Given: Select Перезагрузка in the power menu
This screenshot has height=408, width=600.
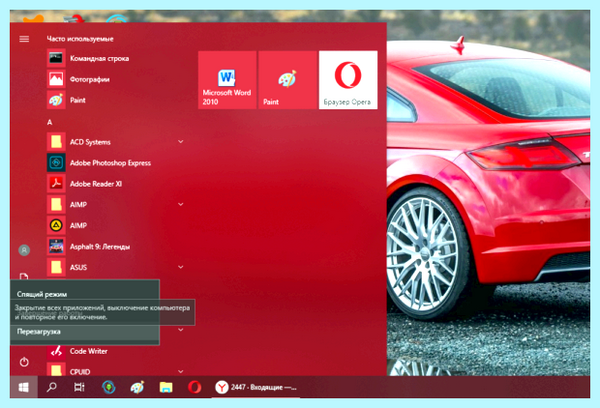Looking at the screenshot, I should pyautogui.click(x=85, y=332).
